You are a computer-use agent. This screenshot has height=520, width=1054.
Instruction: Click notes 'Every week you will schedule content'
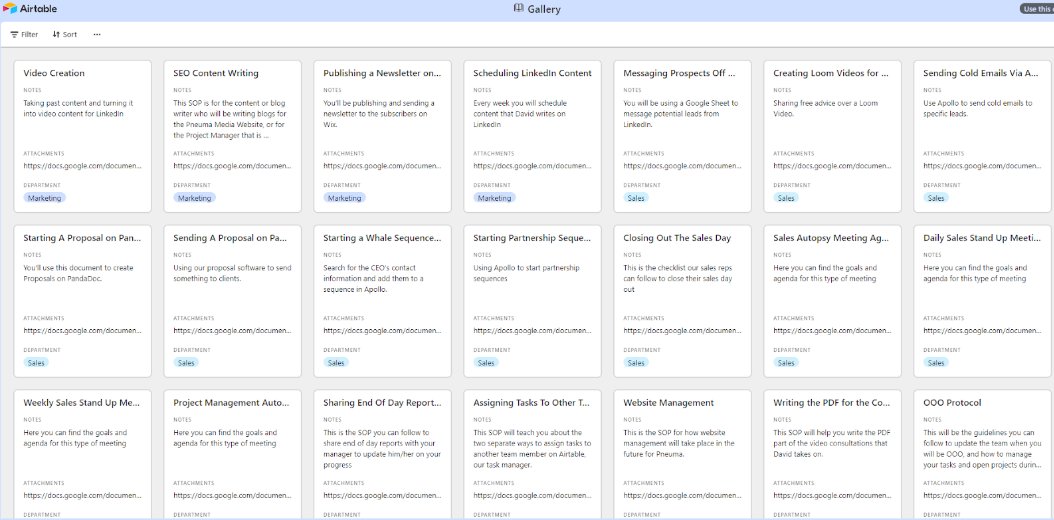(x=521, y=114)
